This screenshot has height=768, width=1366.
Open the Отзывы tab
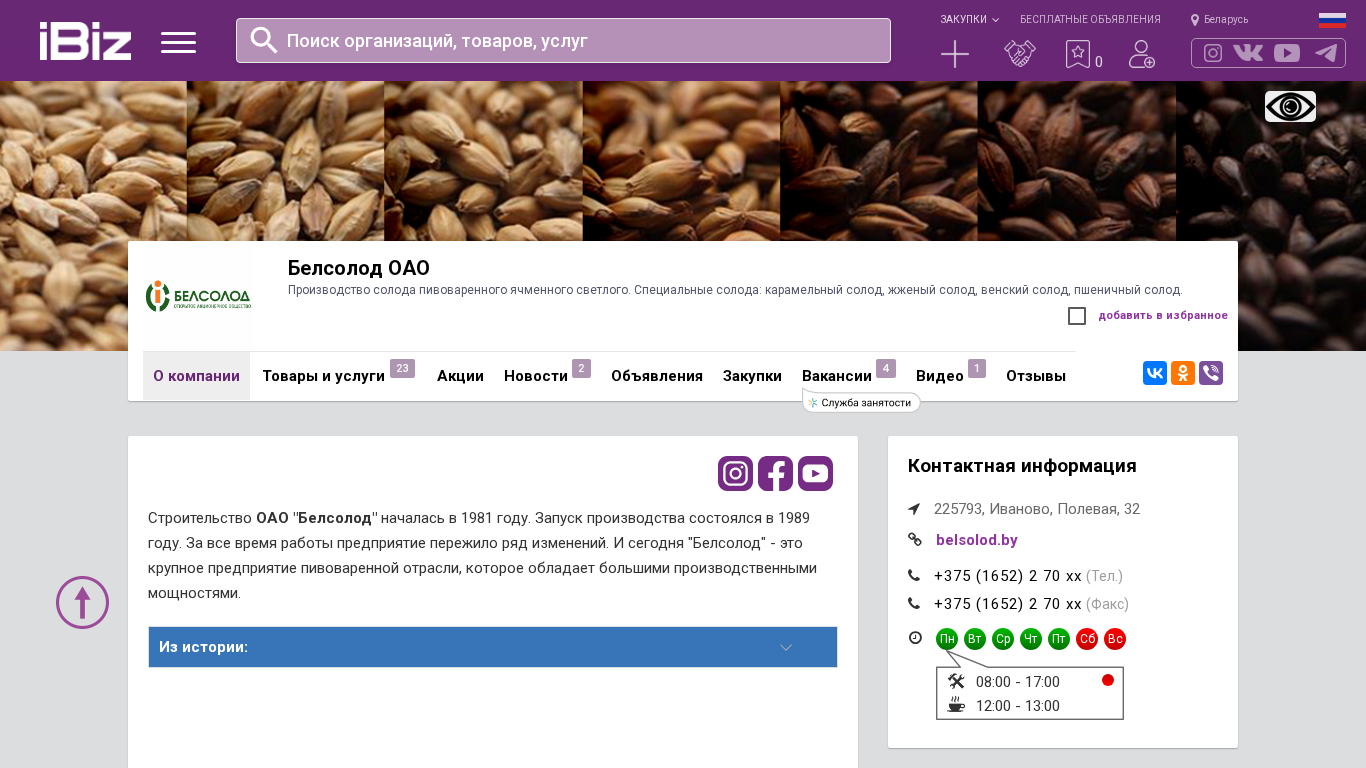coord(1036,376)
